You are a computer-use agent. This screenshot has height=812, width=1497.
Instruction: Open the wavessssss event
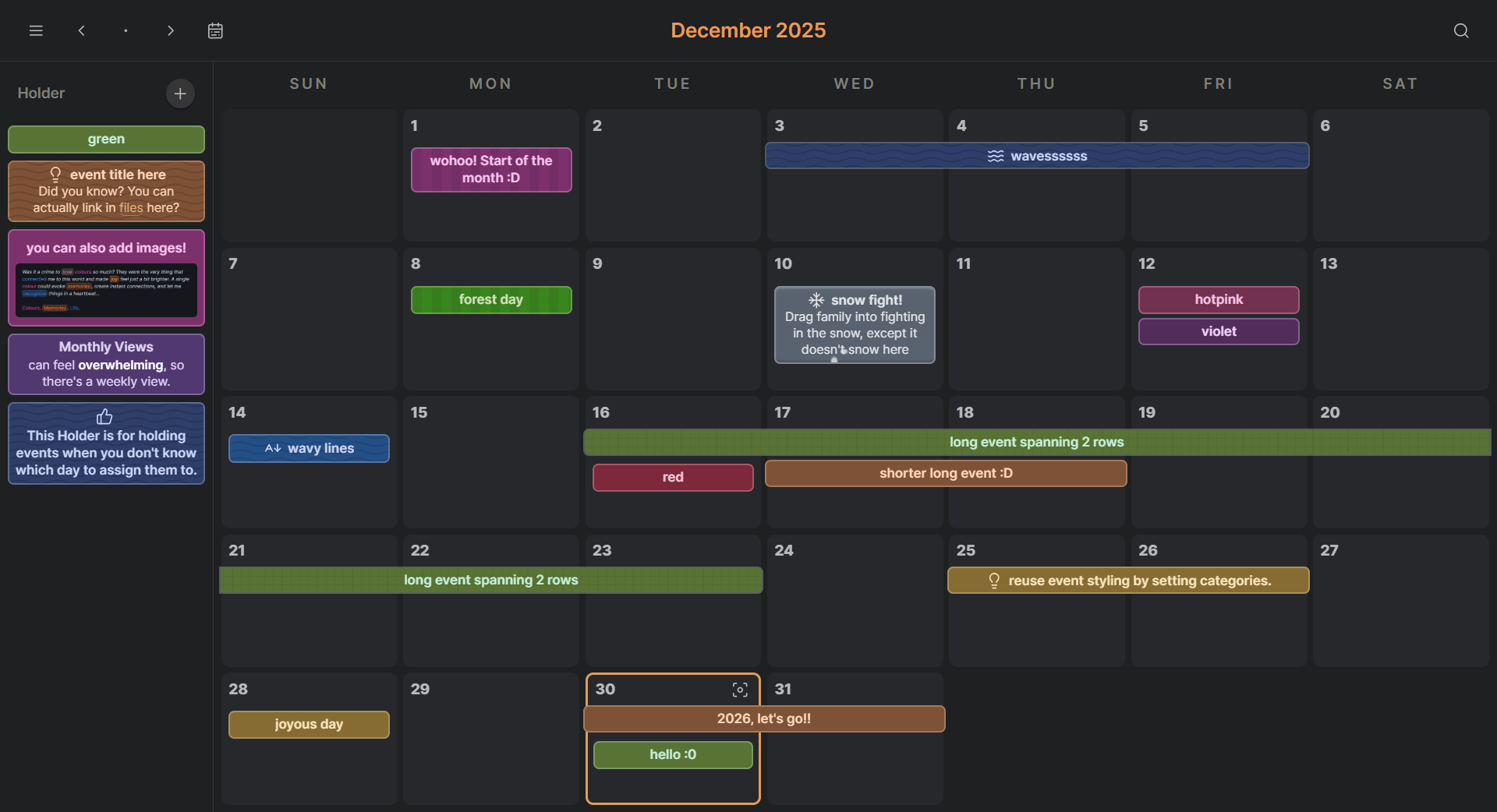pyautogui.click(x=1037, y=156)
